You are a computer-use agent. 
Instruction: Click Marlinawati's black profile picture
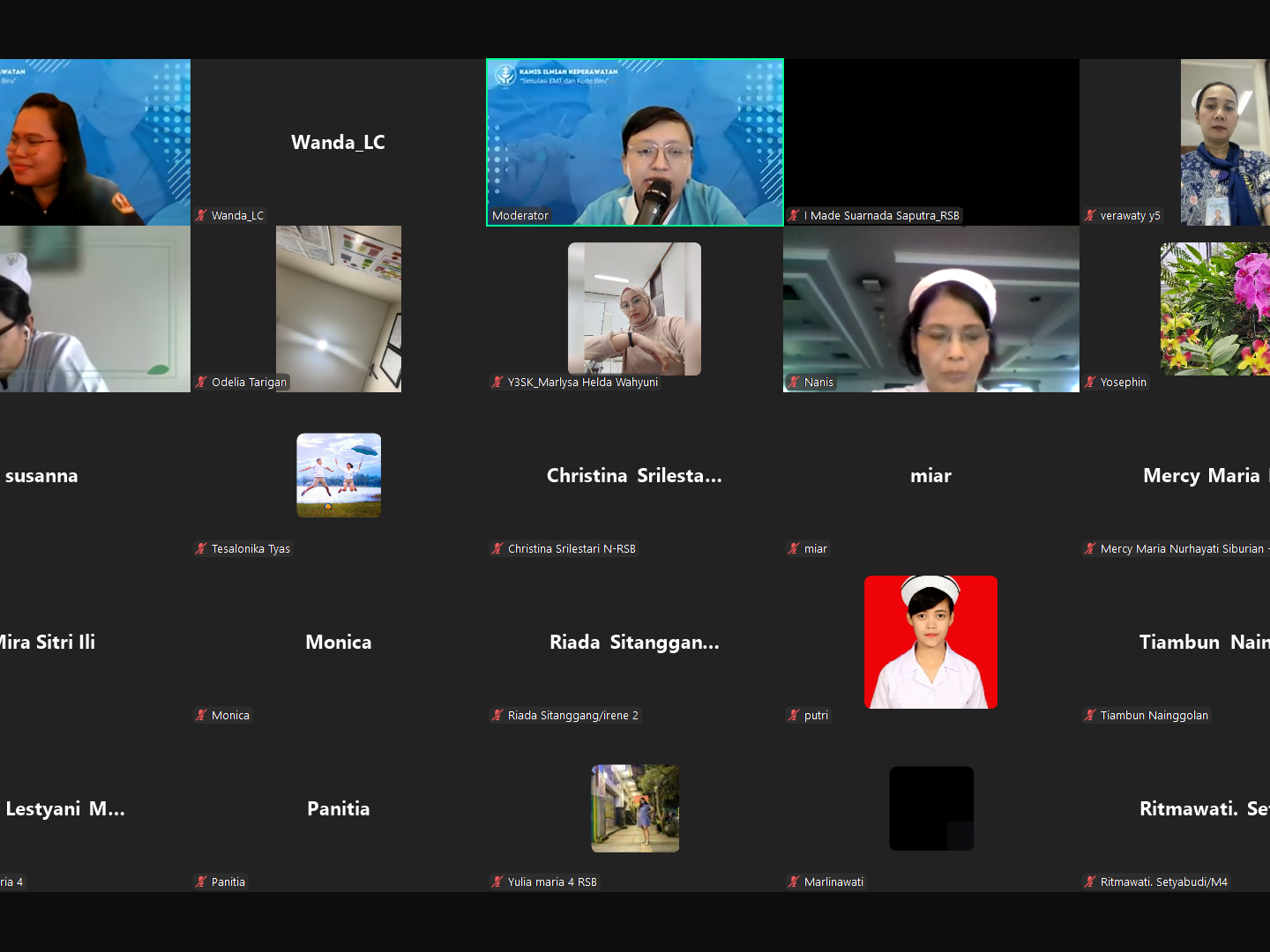[x=930, y=808]
